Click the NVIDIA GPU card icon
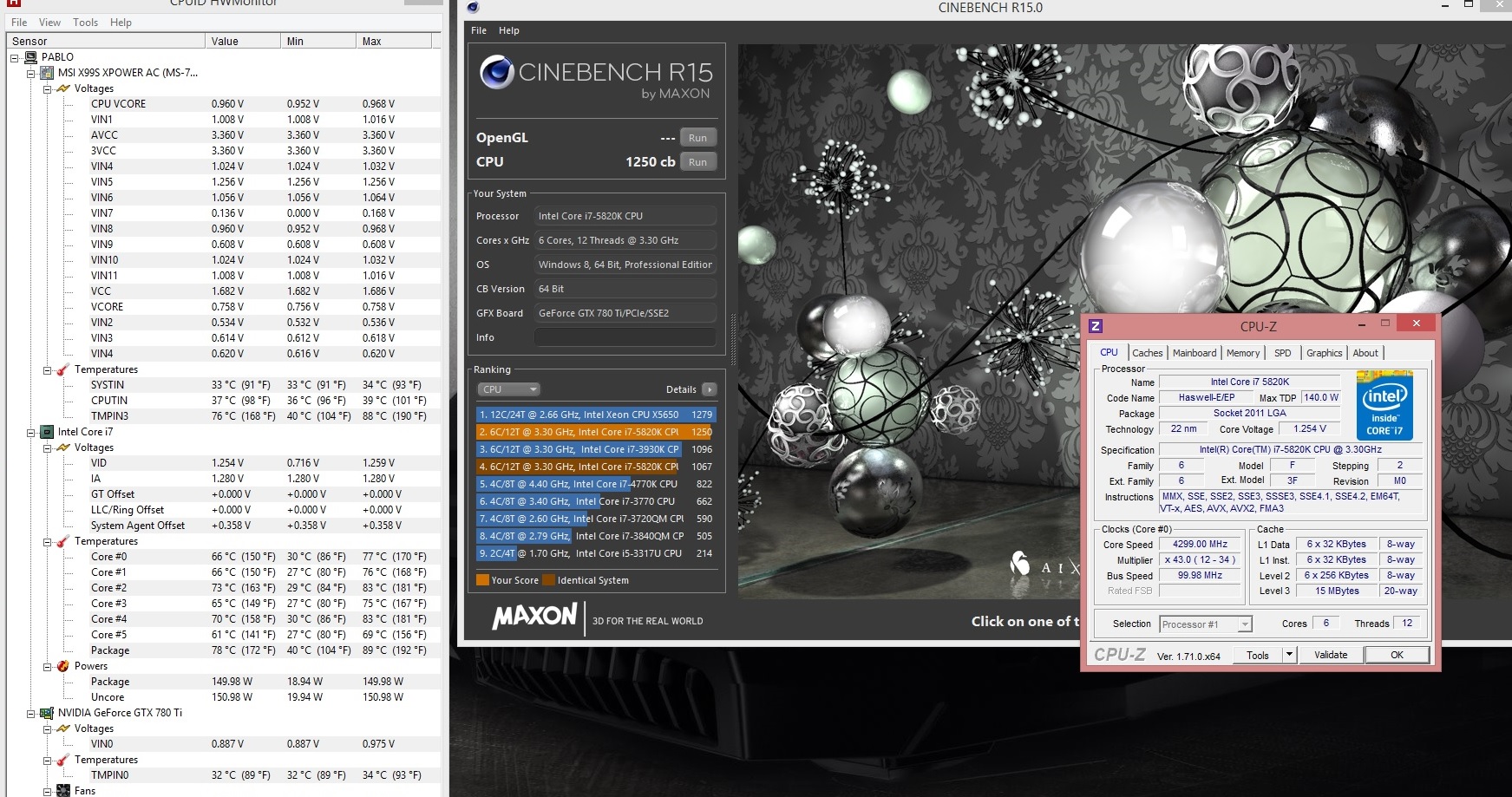The width and height of the screenshot is (1512, 797). pyautogui.click(x=47, y=713)
